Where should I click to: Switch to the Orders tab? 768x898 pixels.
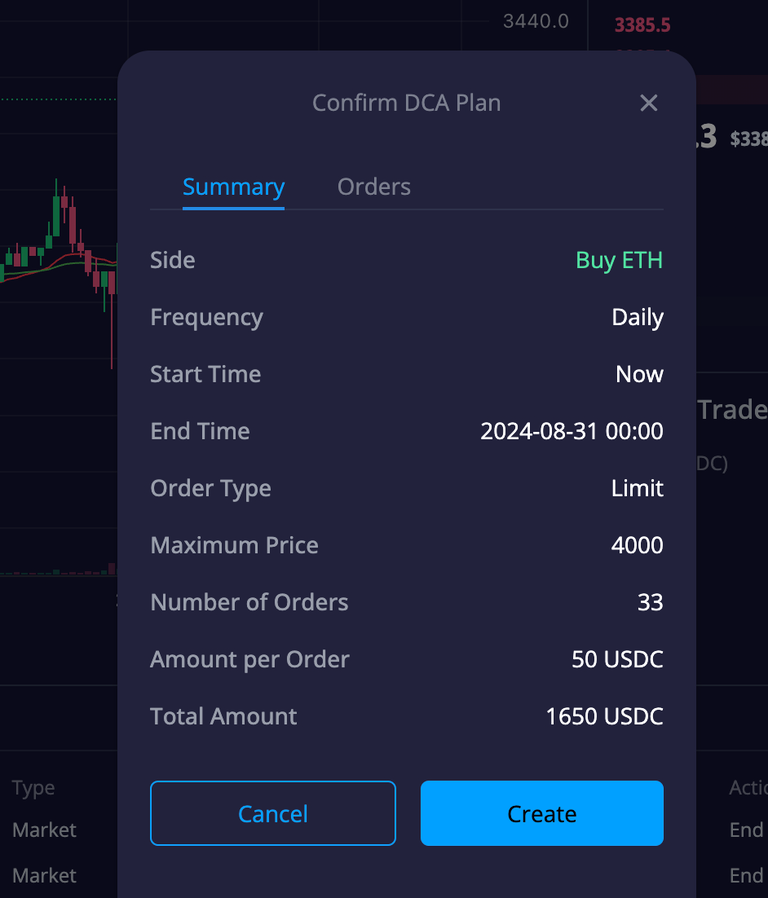pyautogui.click(x=374, y=187)
